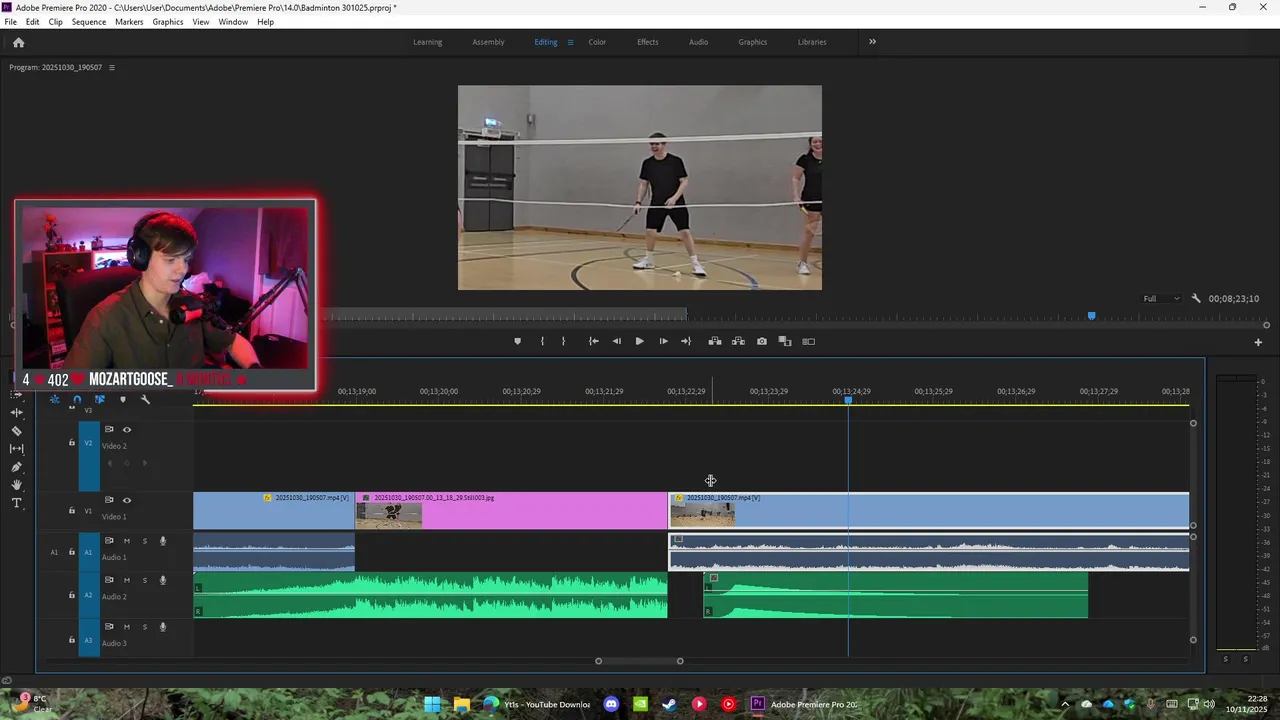Toggle Linked Selection in timeline
The image size is (1280, 720).
point(100,399)
